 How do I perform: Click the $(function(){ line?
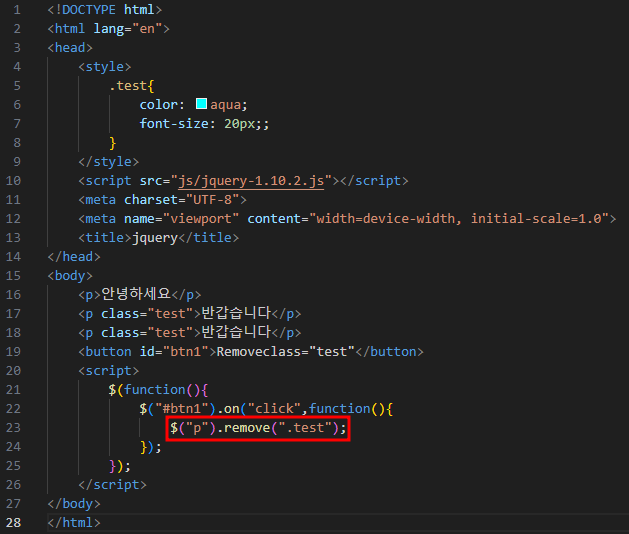click(x=158, y=390)
